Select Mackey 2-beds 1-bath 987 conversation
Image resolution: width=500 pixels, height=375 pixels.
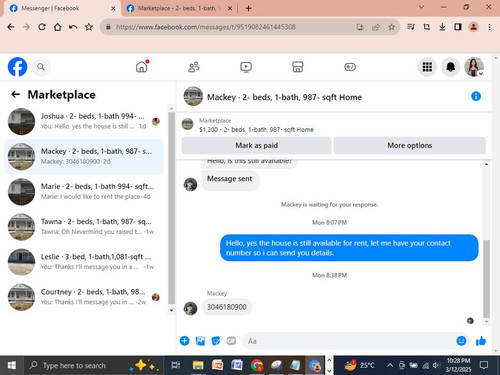coord(83,156)
